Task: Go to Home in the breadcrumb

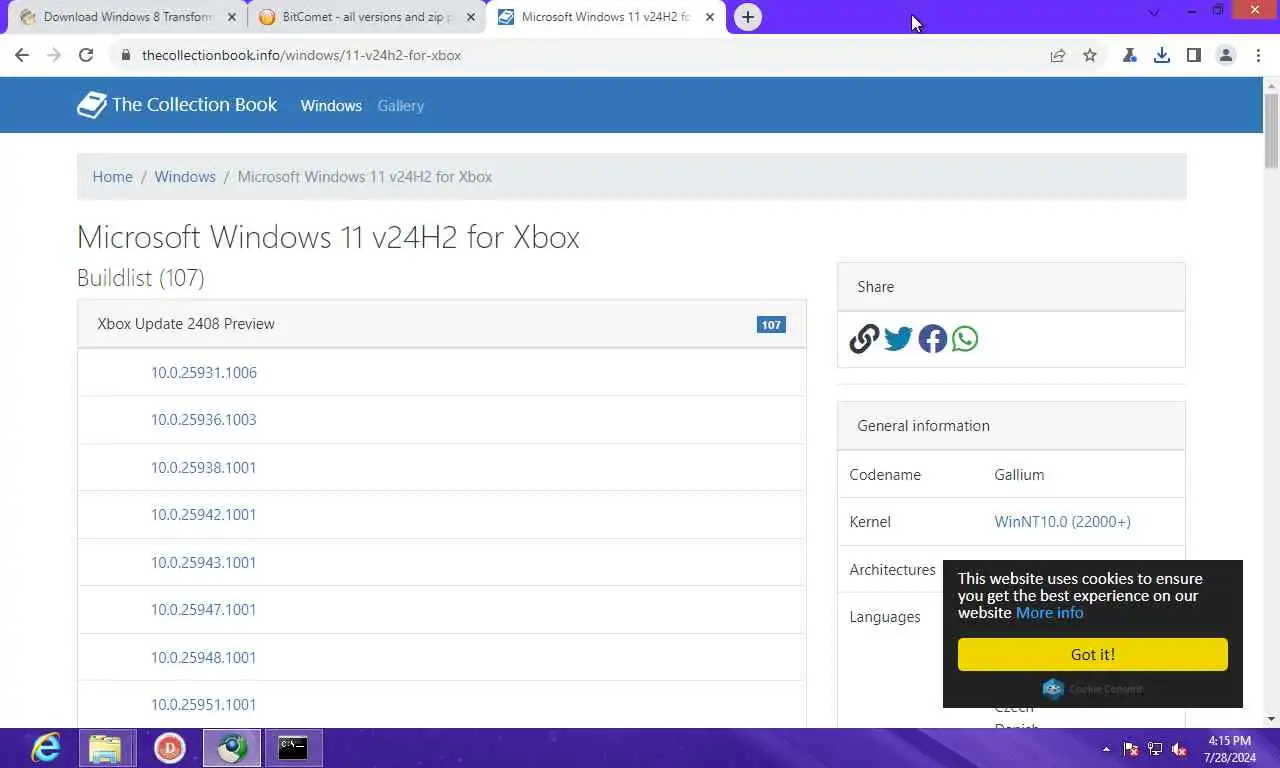Action: click(113, 177)
